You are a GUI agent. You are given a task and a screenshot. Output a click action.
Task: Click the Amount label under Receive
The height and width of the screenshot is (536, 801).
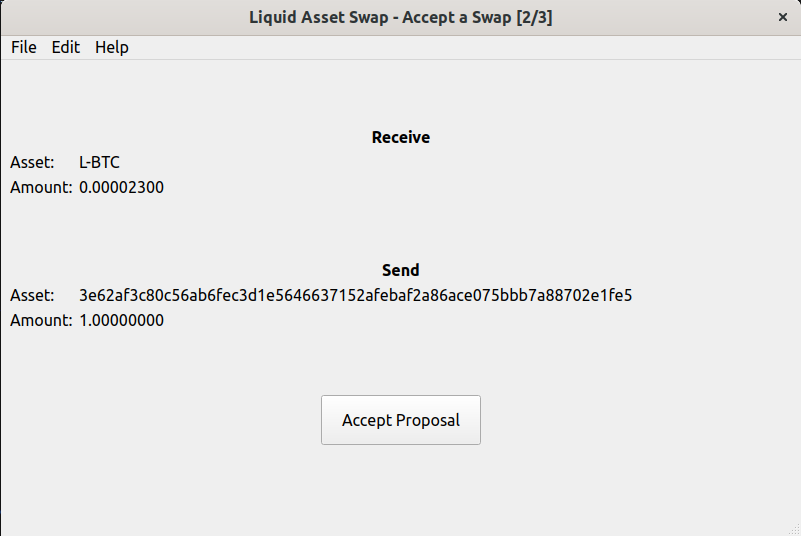(x=41, y=187)
